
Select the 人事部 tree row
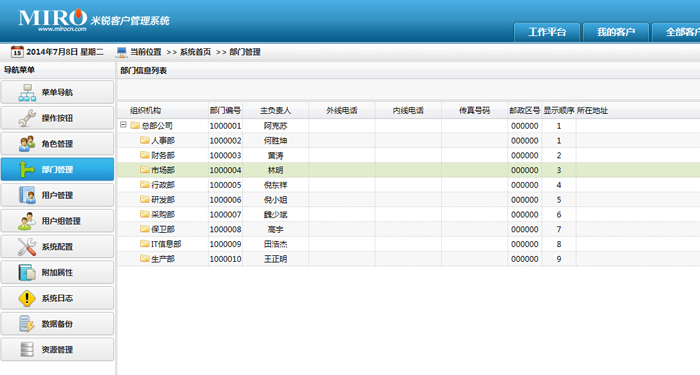click(x=408, y=140)
